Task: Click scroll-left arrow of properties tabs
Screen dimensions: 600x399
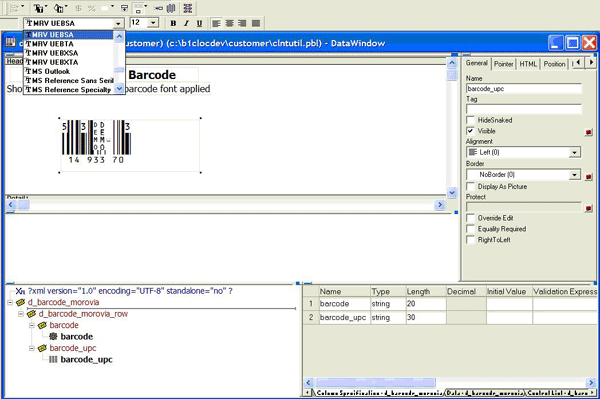Action: click(x=578, y=62)
